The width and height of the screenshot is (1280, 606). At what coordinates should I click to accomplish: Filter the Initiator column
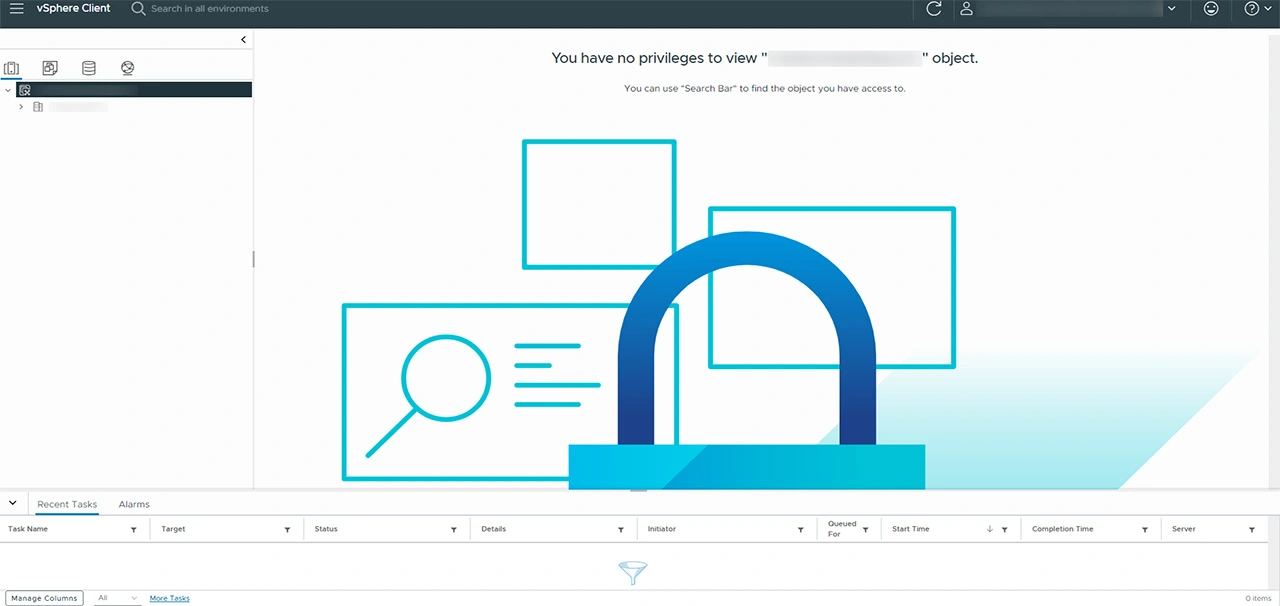801,530
